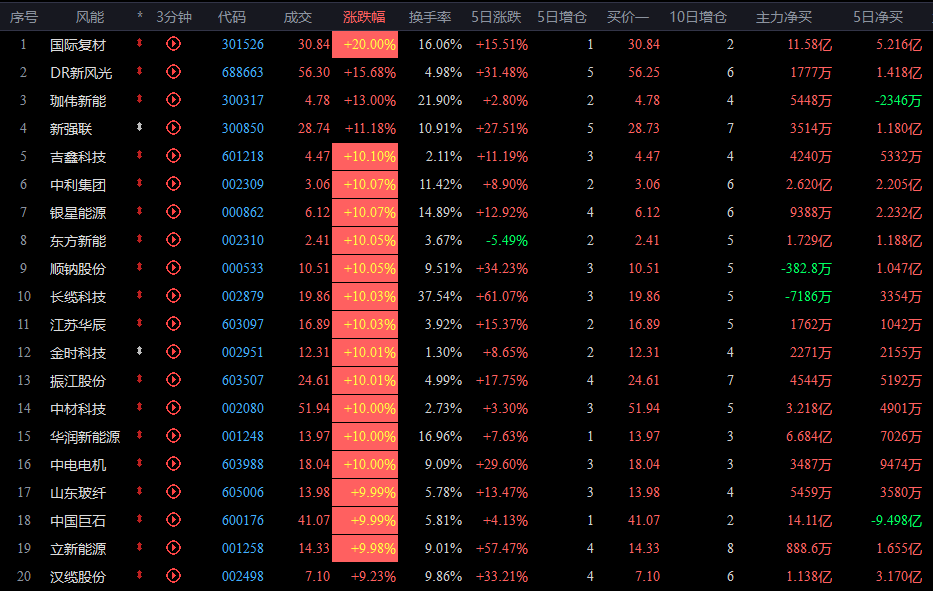
Task: Sort by the 涨跌幅 column header
Action: [364, 17]
